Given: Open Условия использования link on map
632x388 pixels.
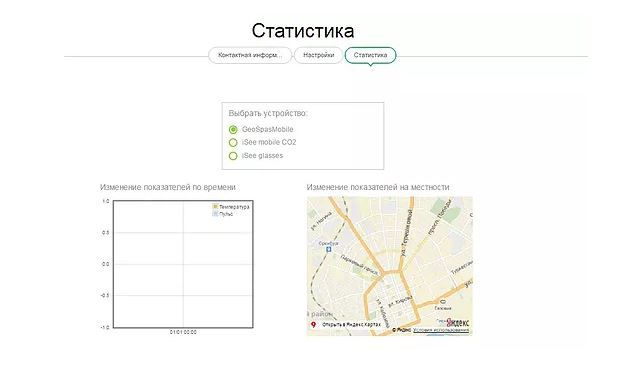Looking at the screenshot, I should [441, 330].
